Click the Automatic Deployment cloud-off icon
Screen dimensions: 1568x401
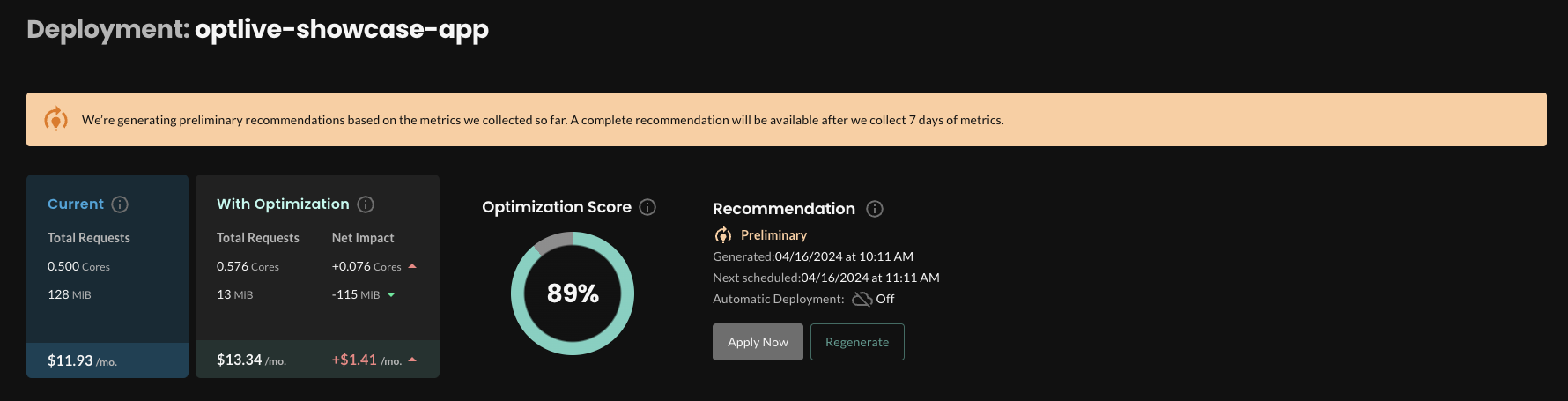(x=862, y=300)
